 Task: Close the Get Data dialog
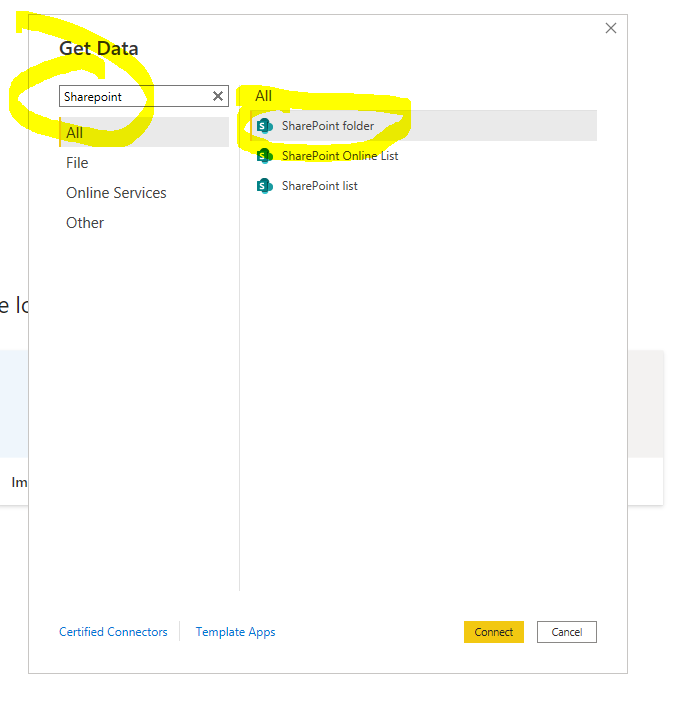click(611, 28)
